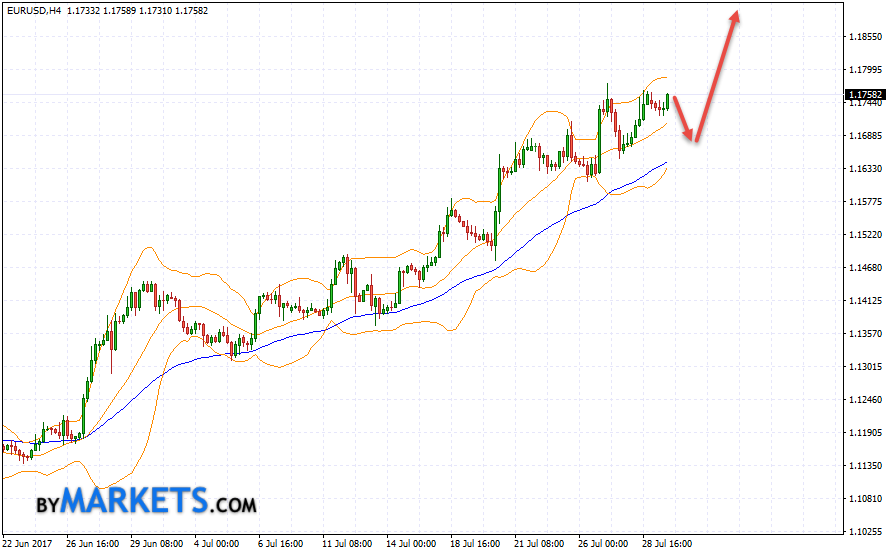Click the 1.16330 price level label

coord(863,169)
